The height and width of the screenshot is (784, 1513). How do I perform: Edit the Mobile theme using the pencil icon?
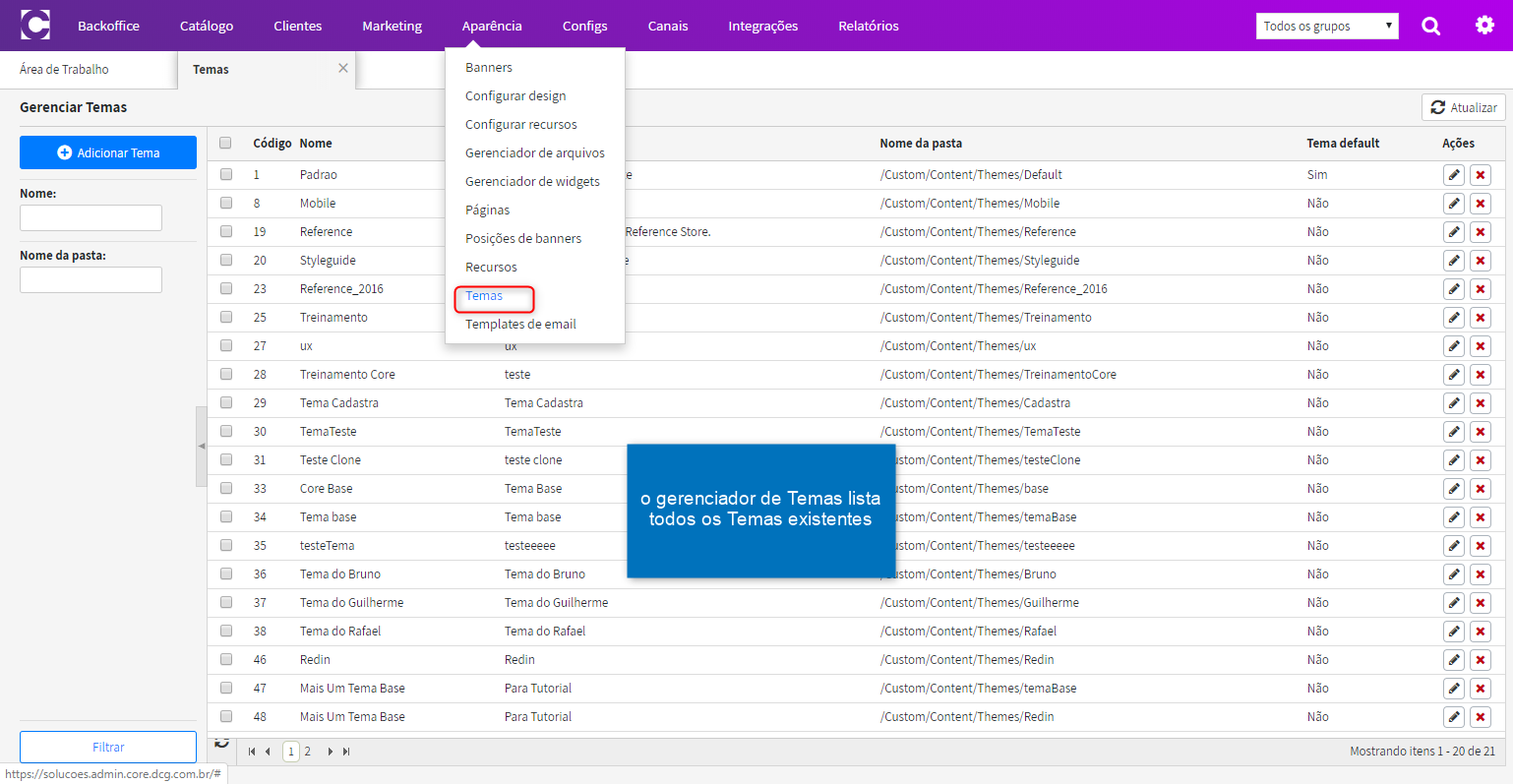coord(1453,204)
